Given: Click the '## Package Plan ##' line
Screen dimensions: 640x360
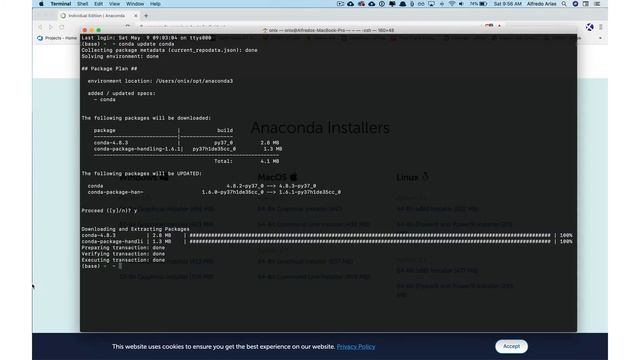Looking at the screenshot, I should coord(109,69).
